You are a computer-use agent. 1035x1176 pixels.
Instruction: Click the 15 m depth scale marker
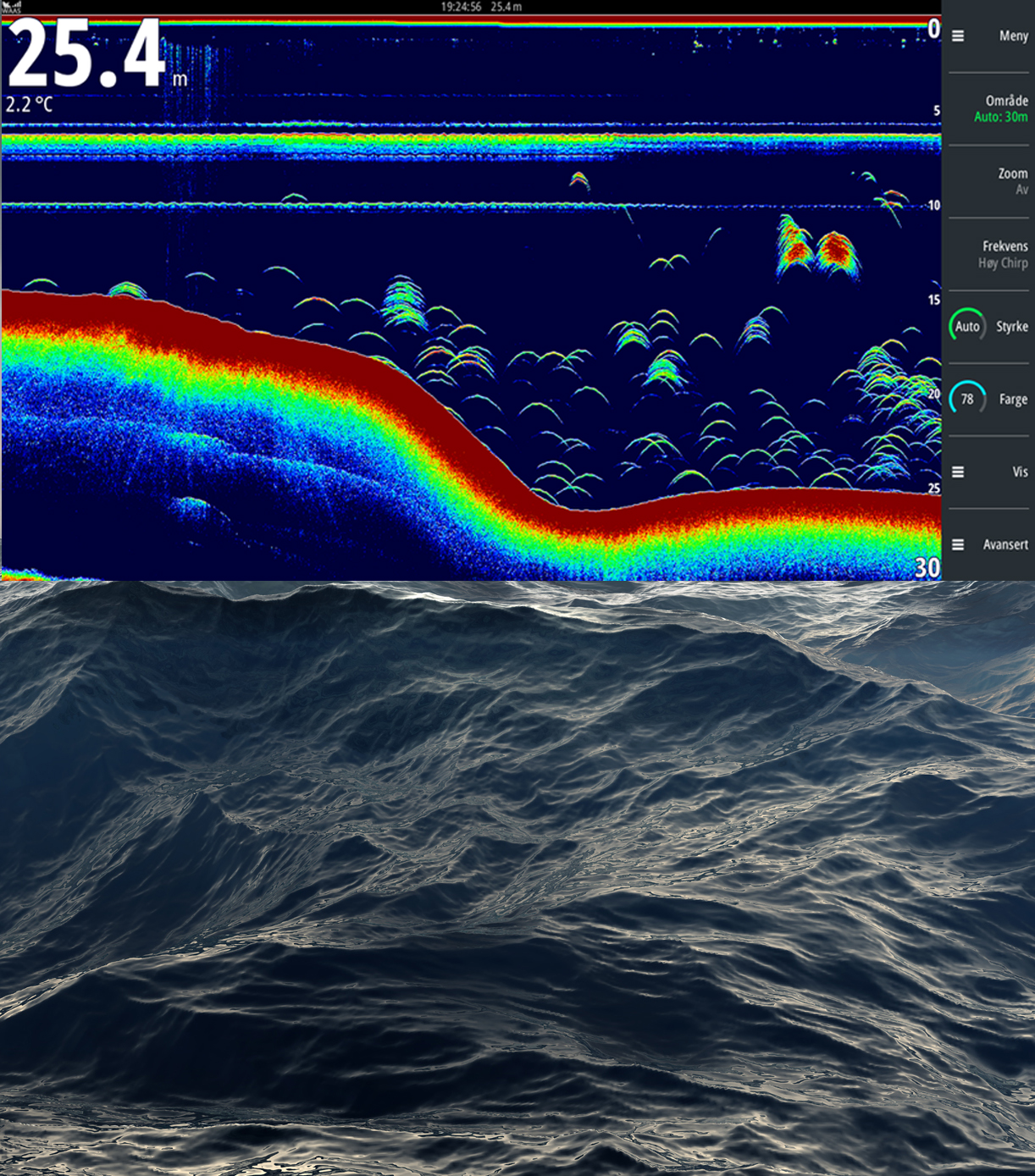[x=933, y=300]
